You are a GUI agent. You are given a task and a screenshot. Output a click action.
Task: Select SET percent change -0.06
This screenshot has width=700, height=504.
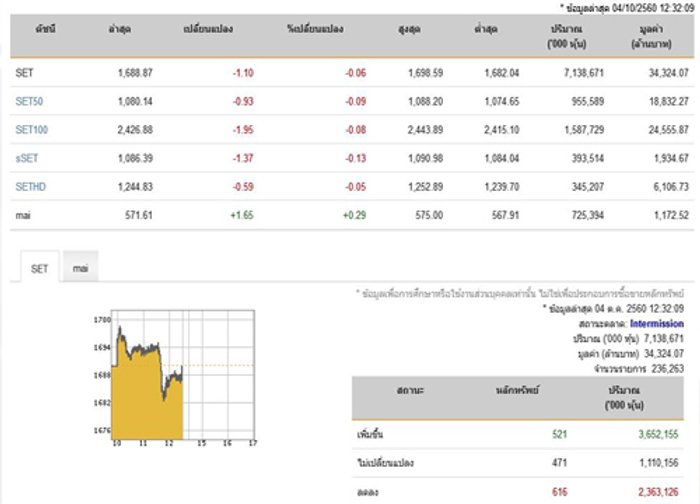tap(355, 73)
